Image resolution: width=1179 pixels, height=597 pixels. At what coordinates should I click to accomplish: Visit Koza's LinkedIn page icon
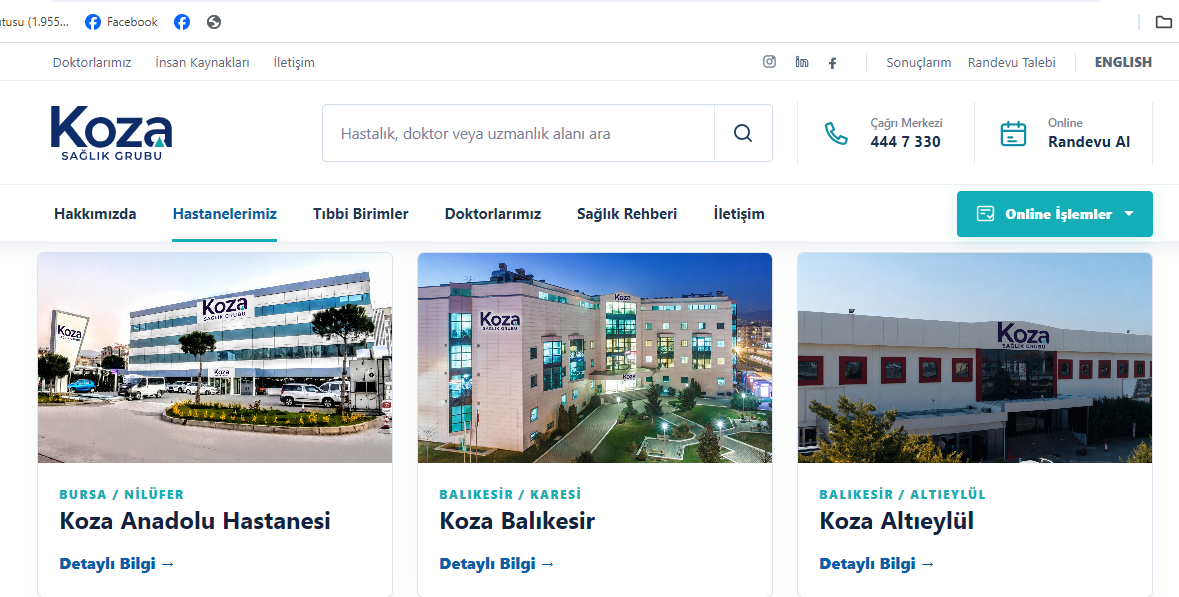(x=802, y=62)
